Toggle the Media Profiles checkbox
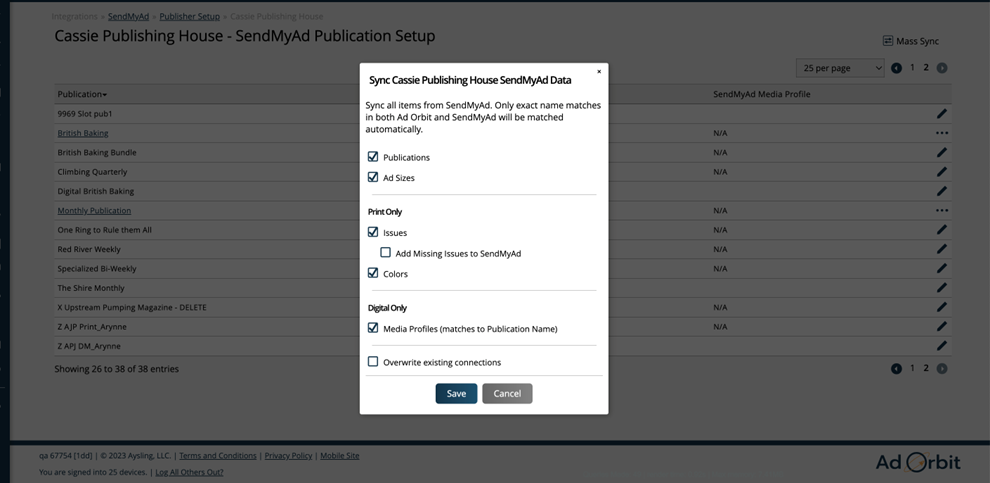This screenshot has height=483, width=990. (x=373, y=328)
